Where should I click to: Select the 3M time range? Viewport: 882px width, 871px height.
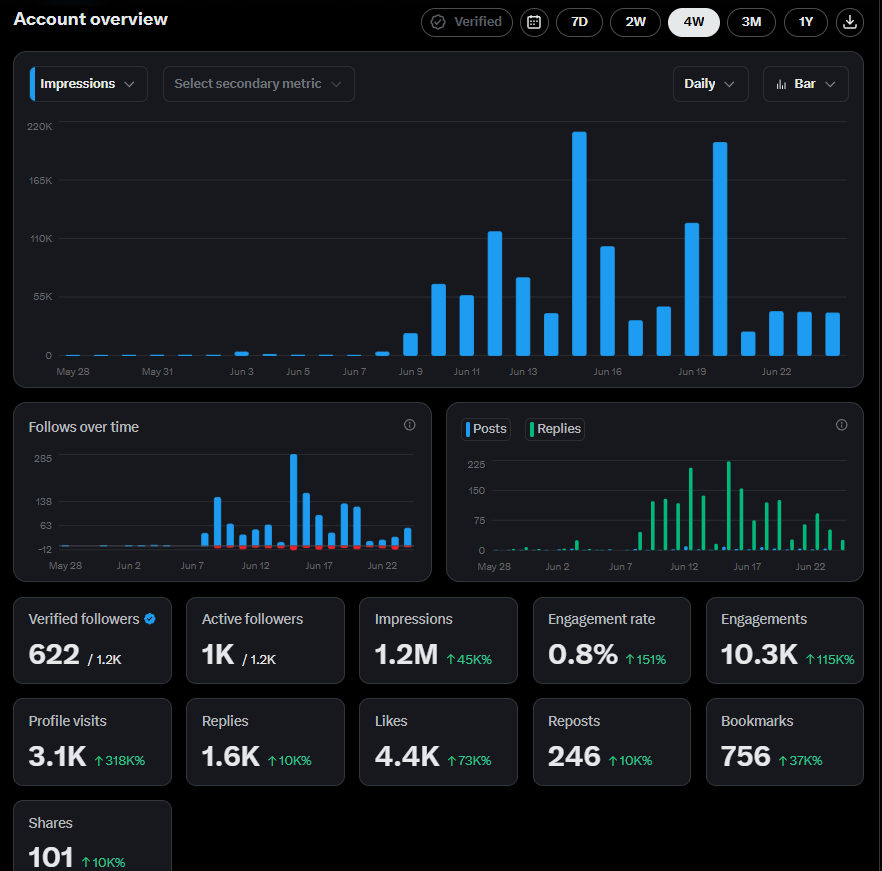pos(752,23)
